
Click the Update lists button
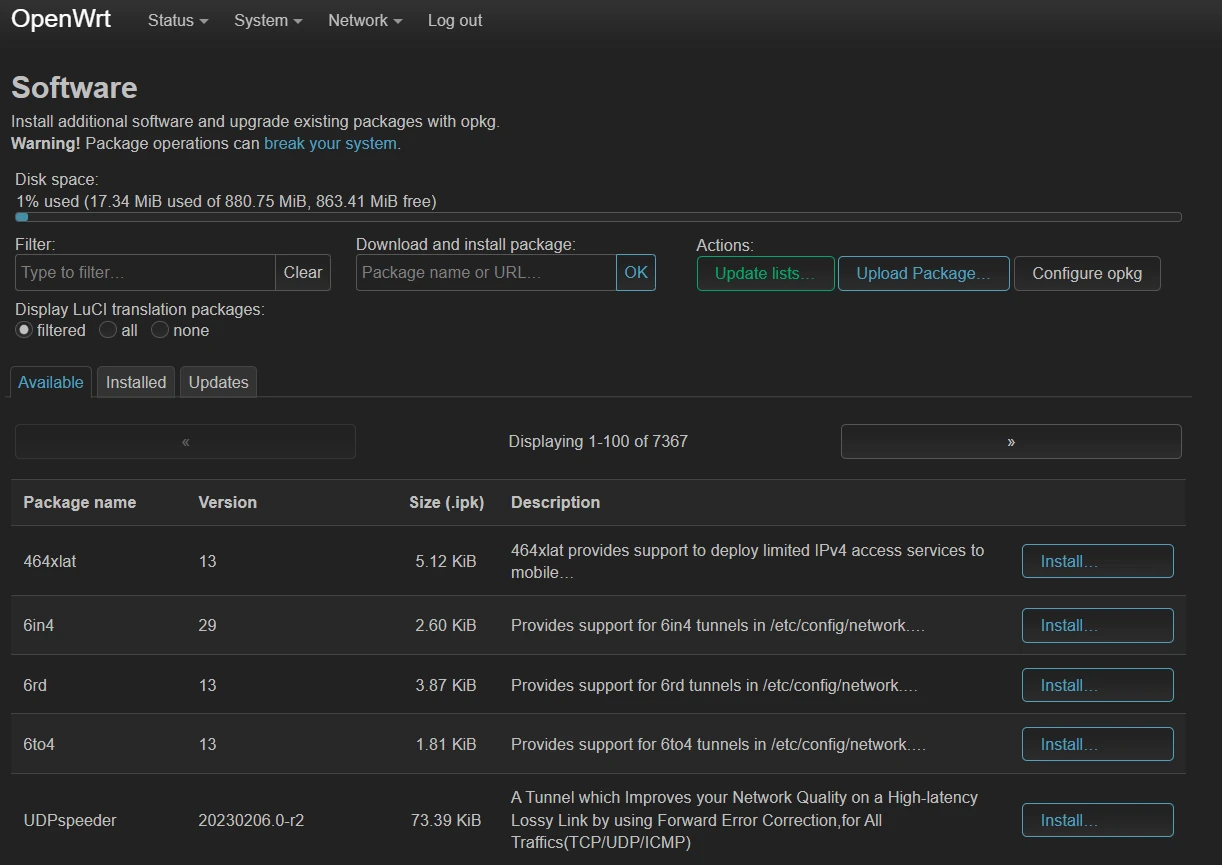tap(766, 273)
